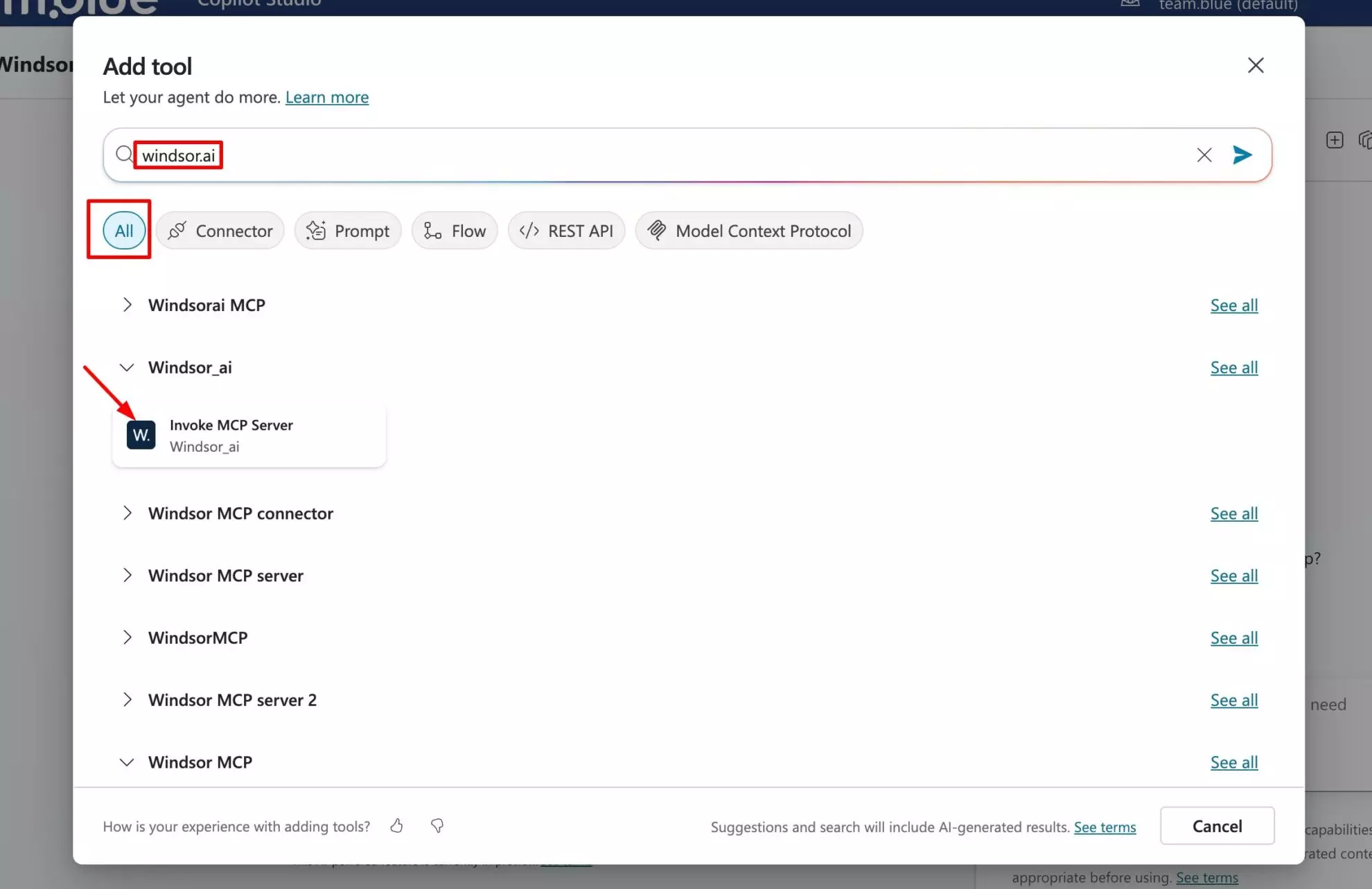Click the plus icon behind the dialog
The height and width of the screenshot is (889, 1372).
tap(1335, 140)
